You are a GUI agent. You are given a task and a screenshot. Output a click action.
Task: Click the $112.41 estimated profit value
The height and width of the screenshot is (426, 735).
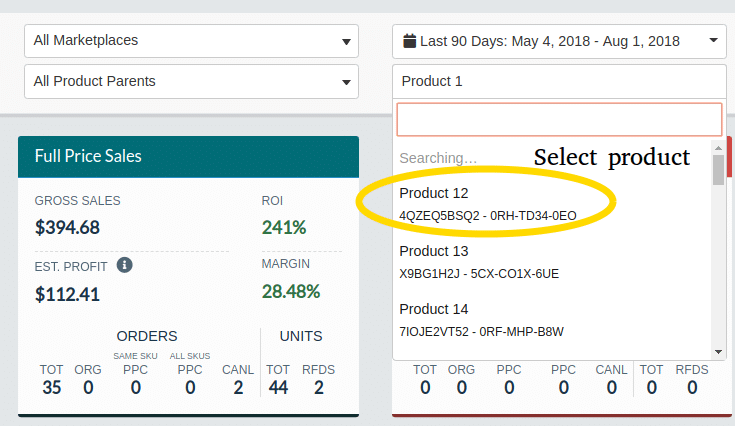67,295
